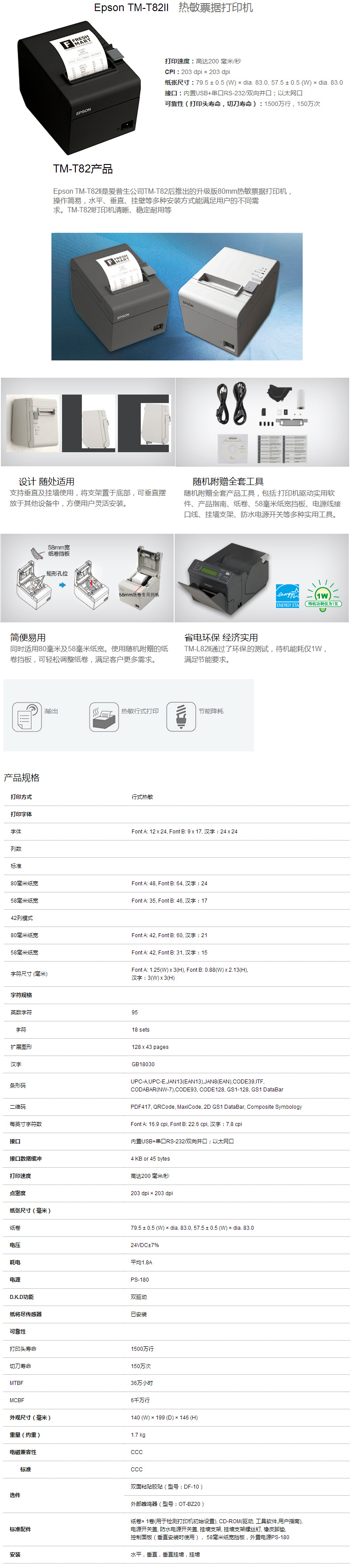This screenshot has height=1568, width=351.
Task: Click the '42列模式' row label
Action: click(22, 917)
